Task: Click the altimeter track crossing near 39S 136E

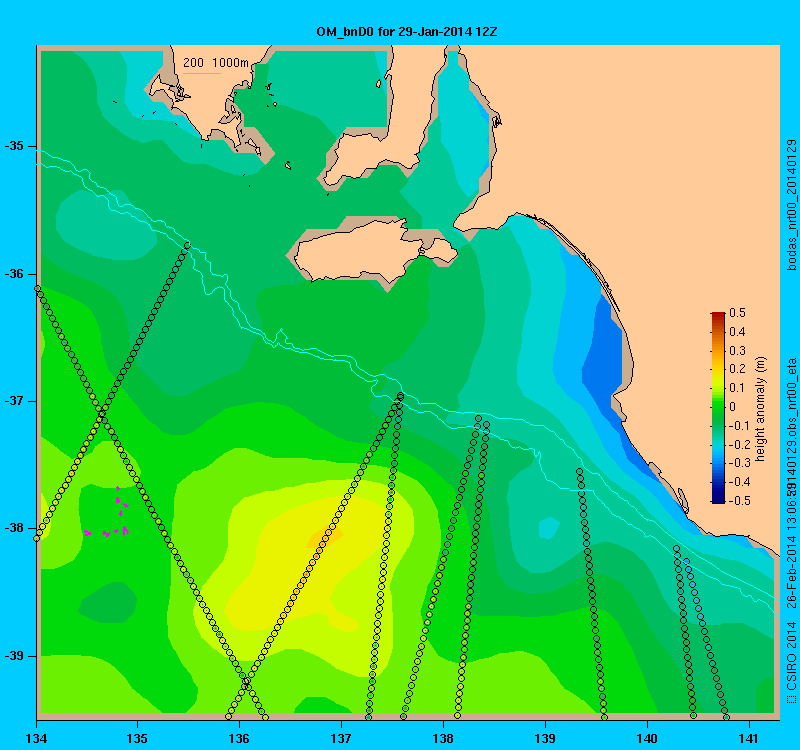Action: pyautogui.click(x=246, y=682)
